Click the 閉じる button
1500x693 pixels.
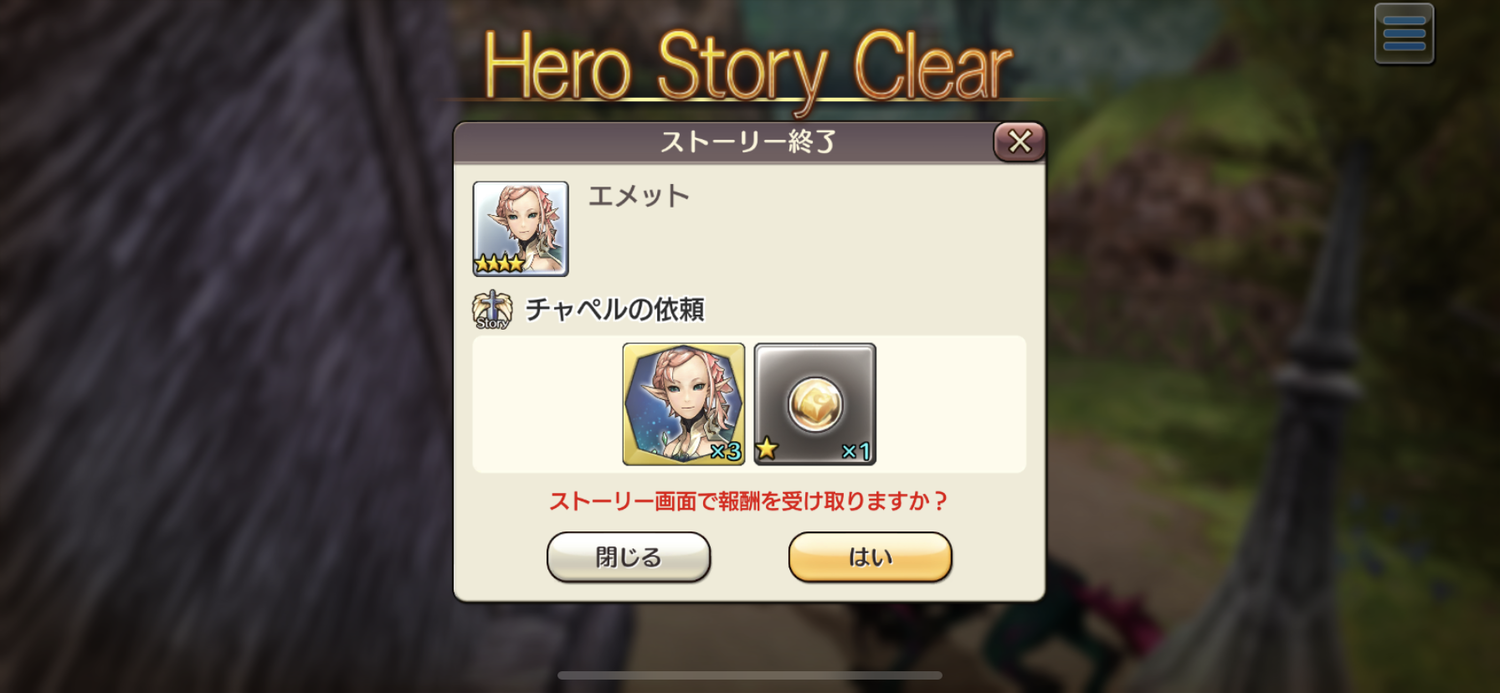628,557
